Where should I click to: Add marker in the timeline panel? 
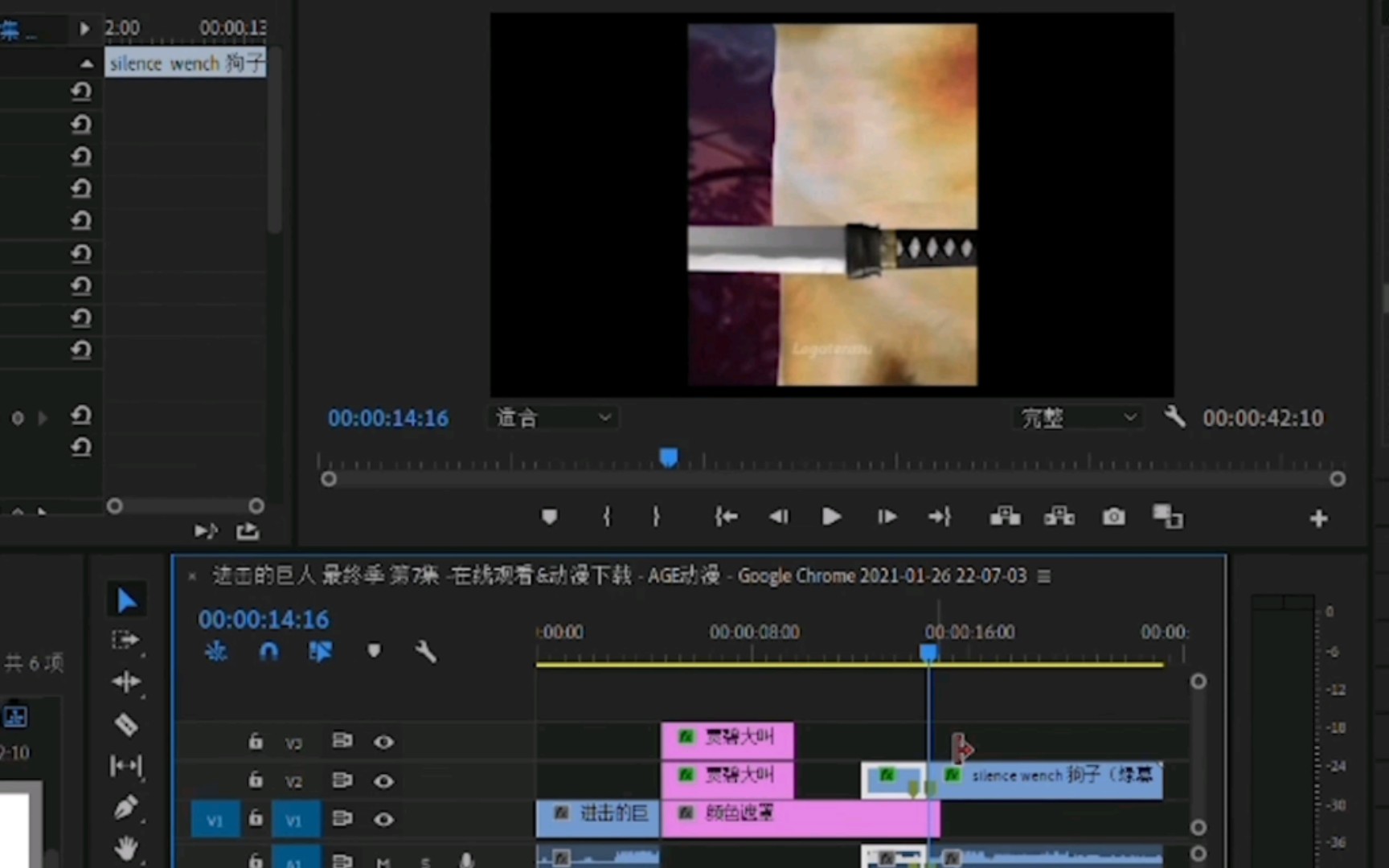tap(374, 650)
